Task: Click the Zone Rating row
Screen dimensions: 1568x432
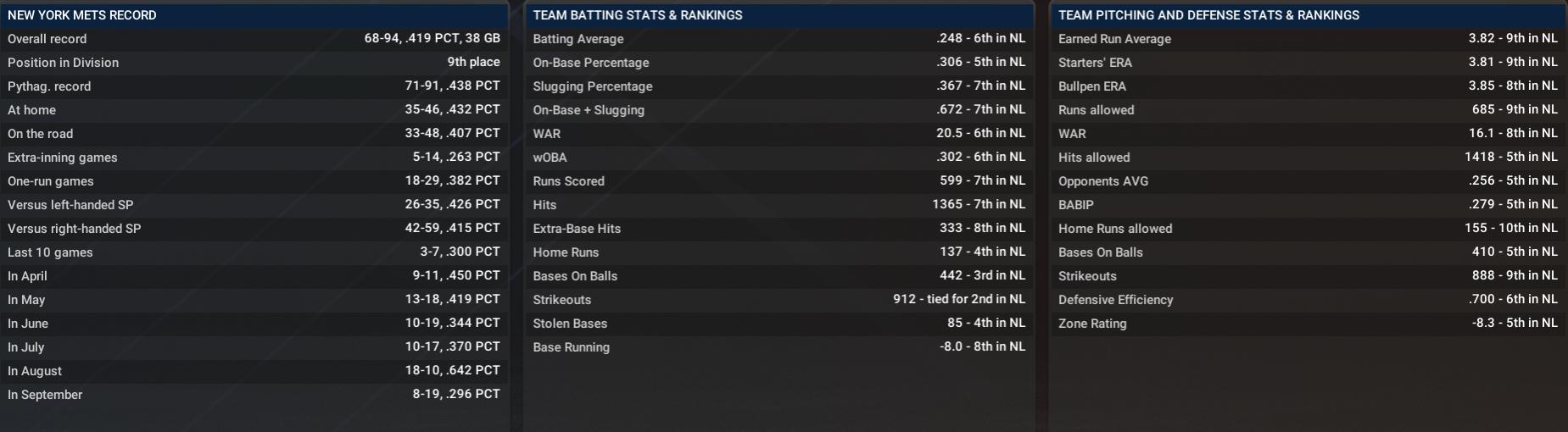Action: tap(1307, 324)
